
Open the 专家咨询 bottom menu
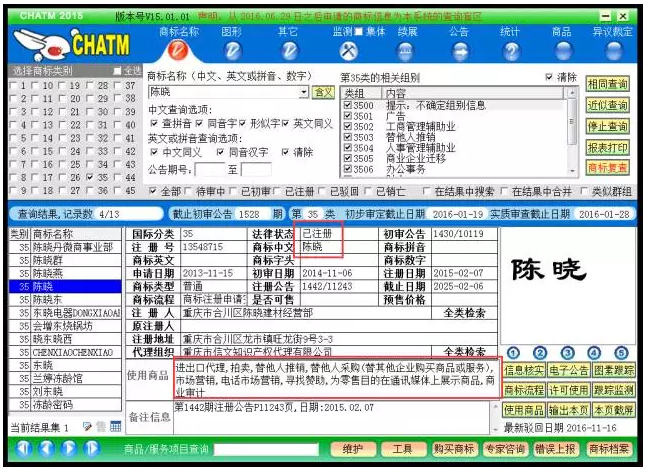505,449
